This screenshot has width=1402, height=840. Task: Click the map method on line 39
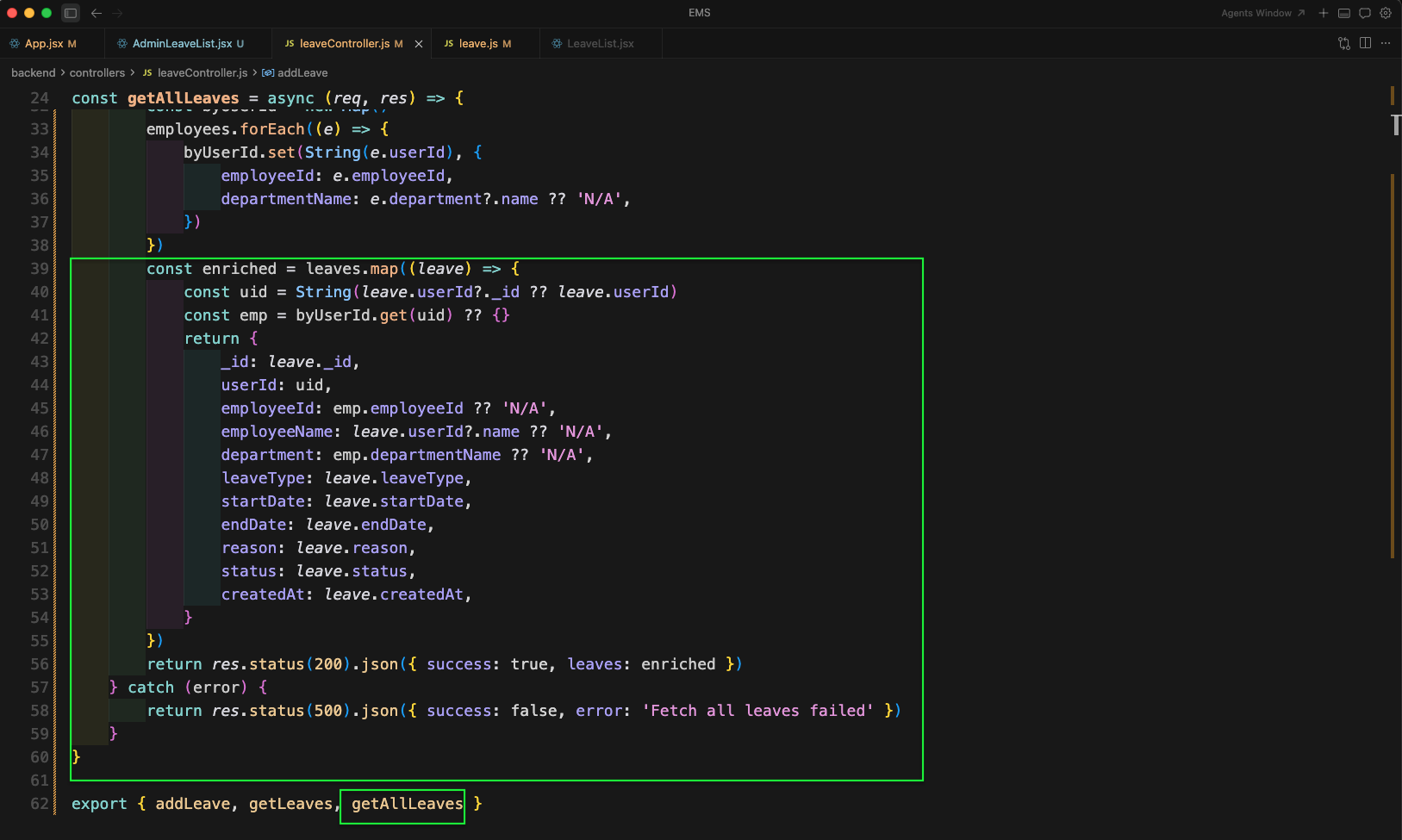coord(384,269)
